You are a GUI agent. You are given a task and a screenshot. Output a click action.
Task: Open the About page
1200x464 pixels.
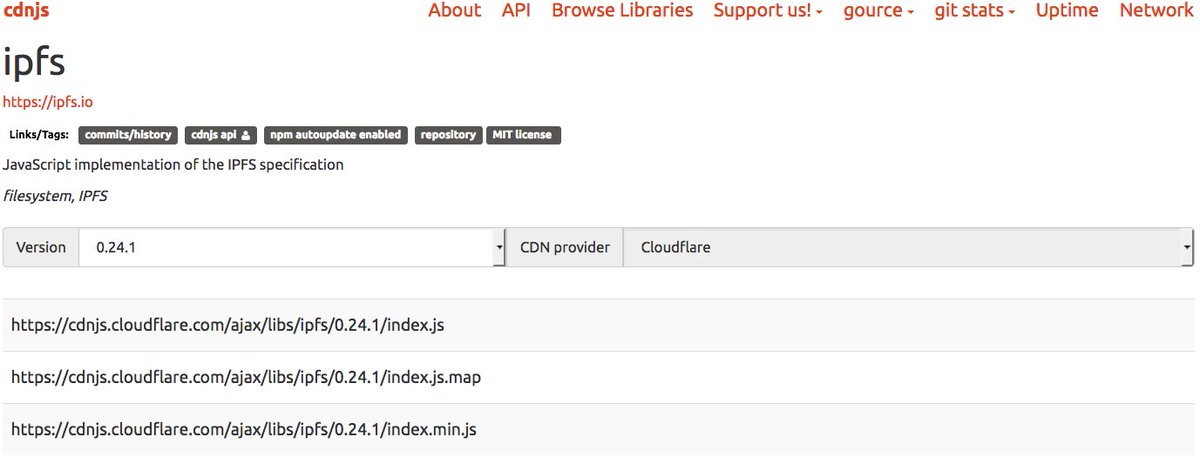(454, 10)
